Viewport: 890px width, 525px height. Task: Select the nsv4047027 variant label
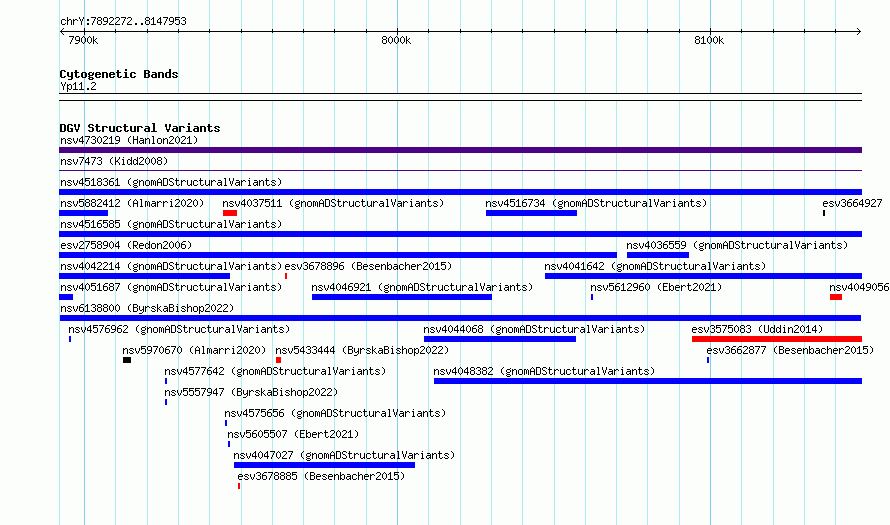[344, 455]
